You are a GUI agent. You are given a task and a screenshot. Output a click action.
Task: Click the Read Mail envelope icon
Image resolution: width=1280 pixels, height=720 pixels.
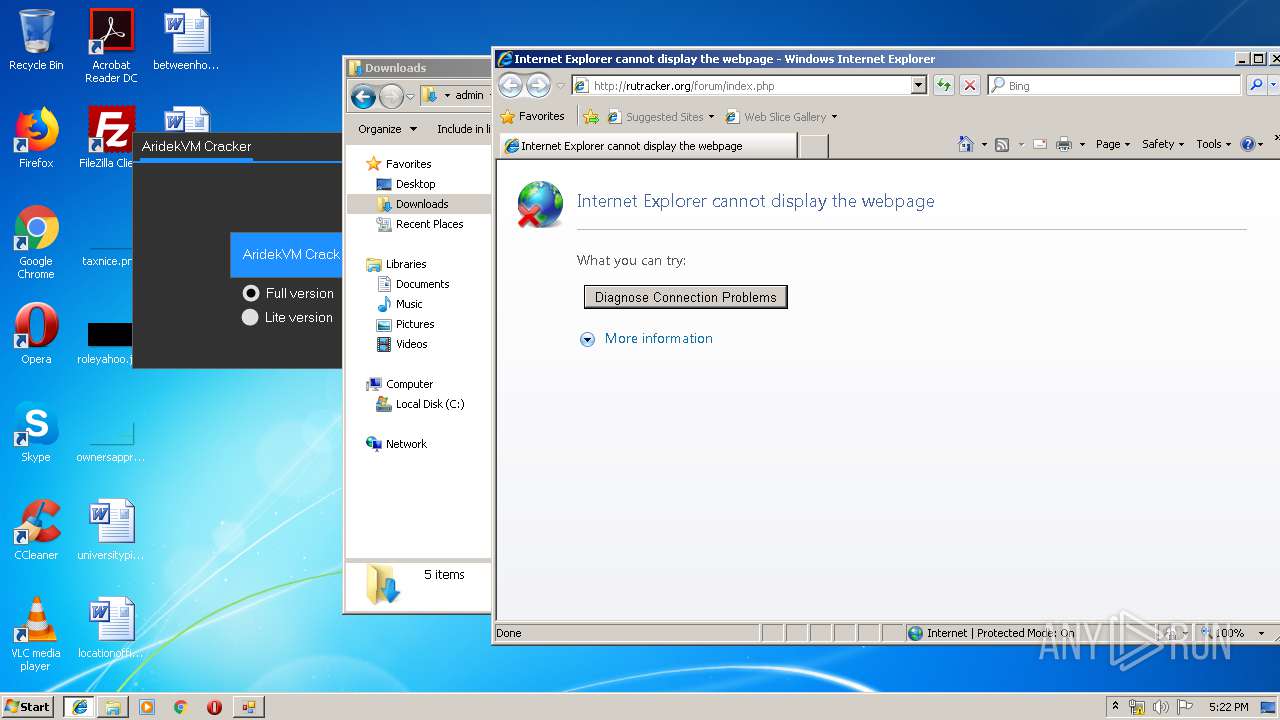click(x=1040, y=144)
